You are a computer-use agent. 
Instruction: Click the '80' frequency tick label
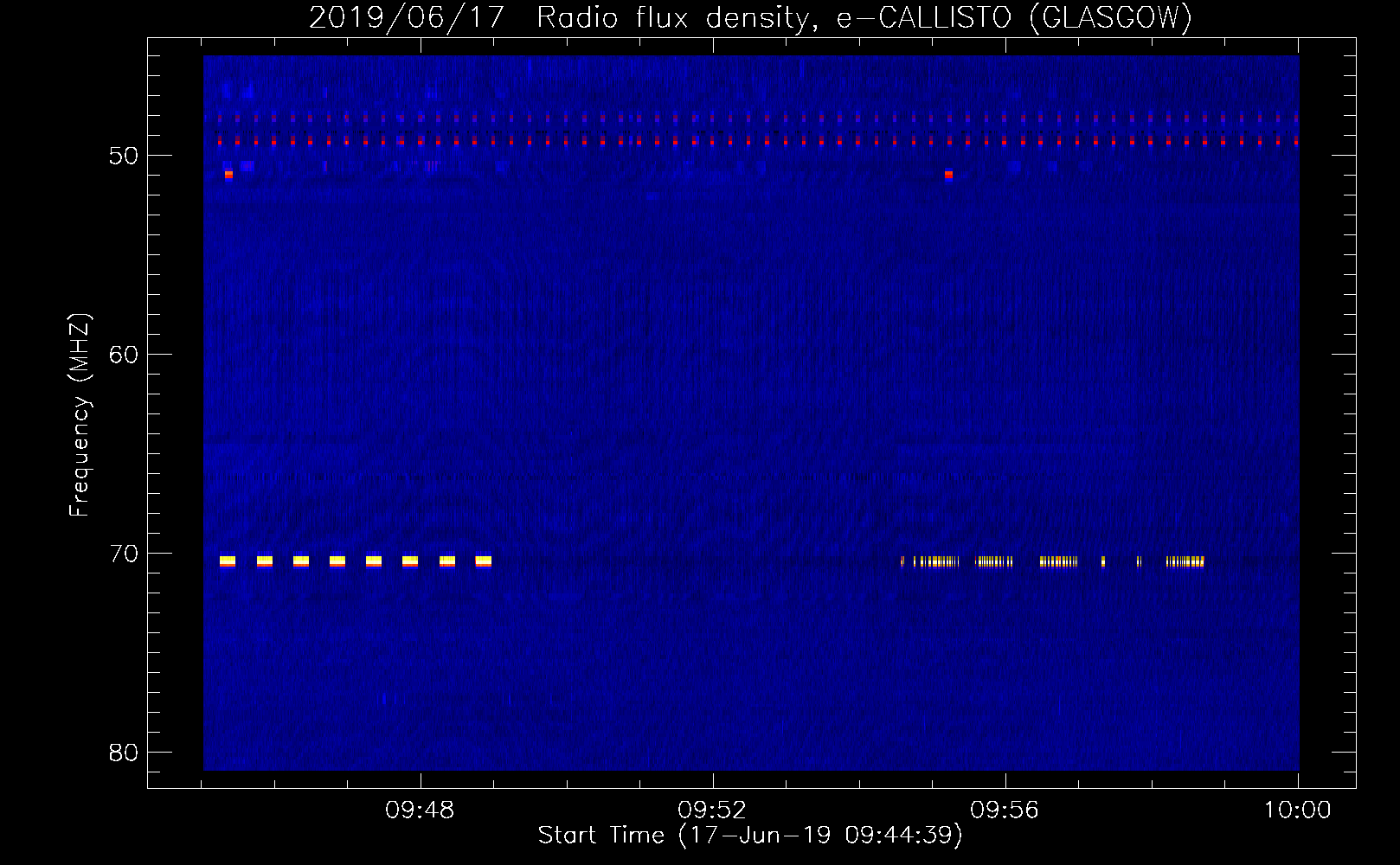click(x=124, y=753)
